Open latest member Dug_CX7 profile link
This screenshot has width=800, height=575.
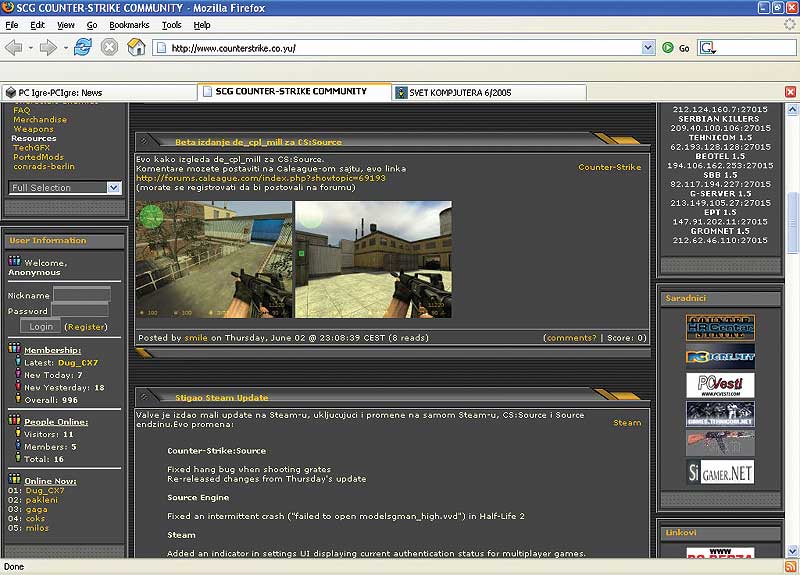click(78, 363)
